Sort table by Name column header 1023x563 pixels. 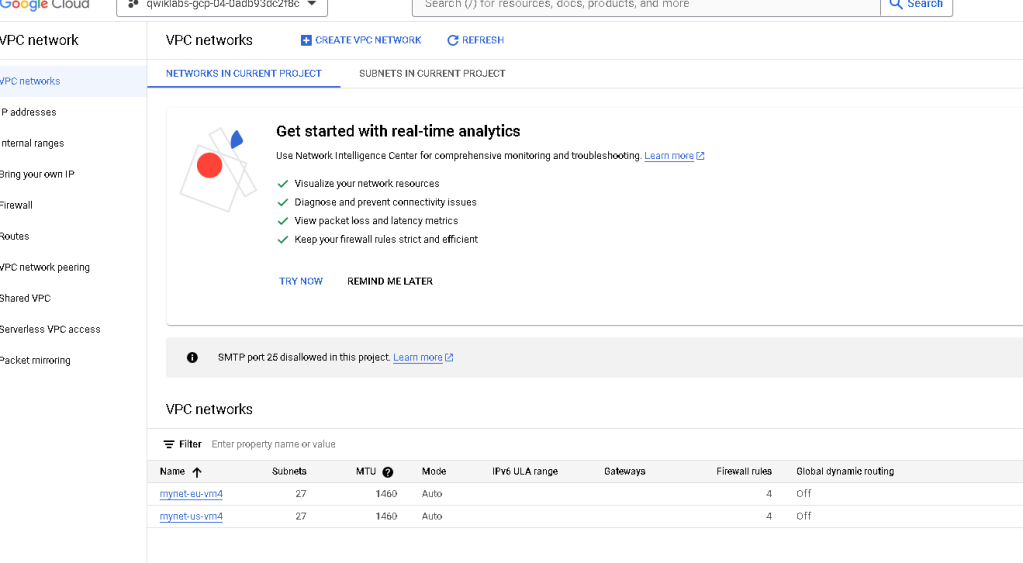[172, 472]
